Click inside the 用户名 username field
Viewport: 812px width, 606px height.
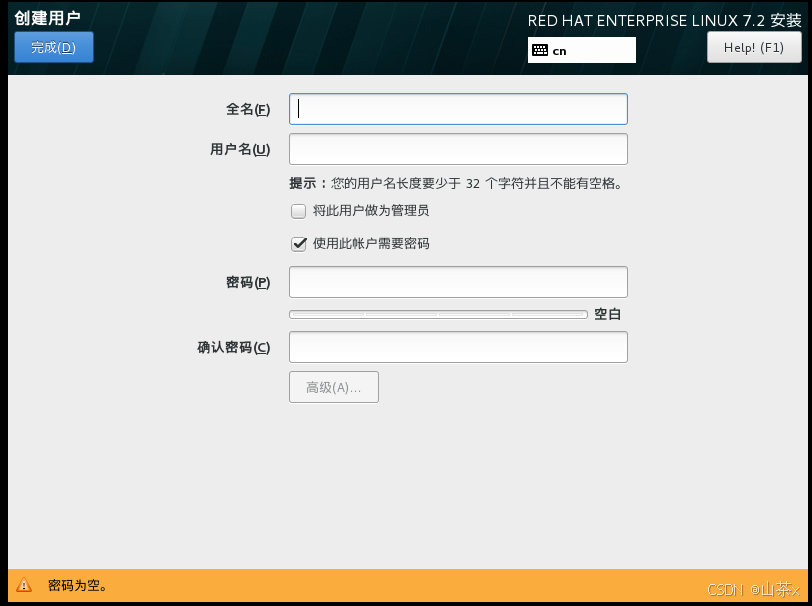point(457,148)
